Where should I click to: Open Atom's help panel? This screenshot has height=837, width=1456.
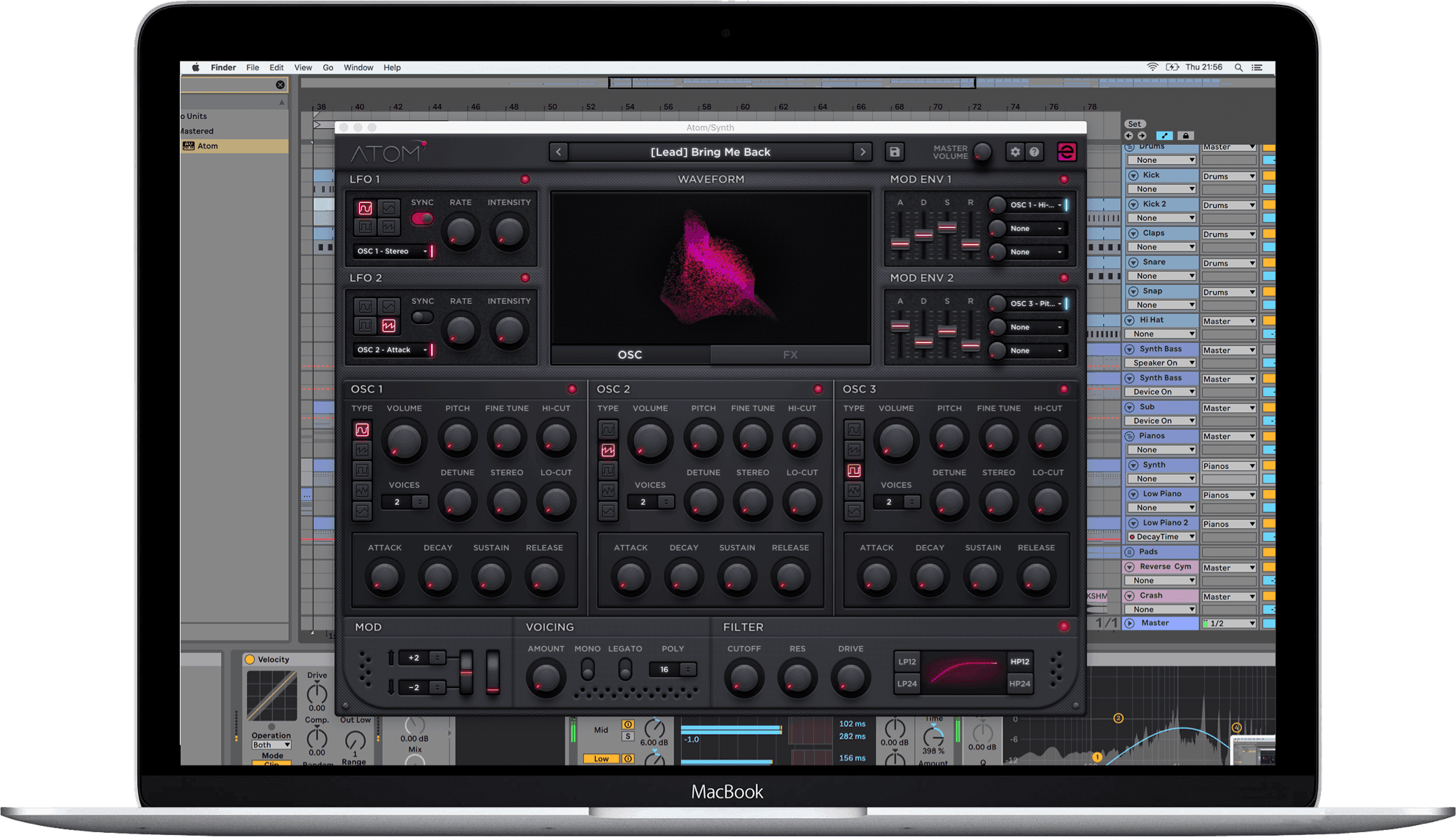pyautogui.click(x=1034, y=152)
